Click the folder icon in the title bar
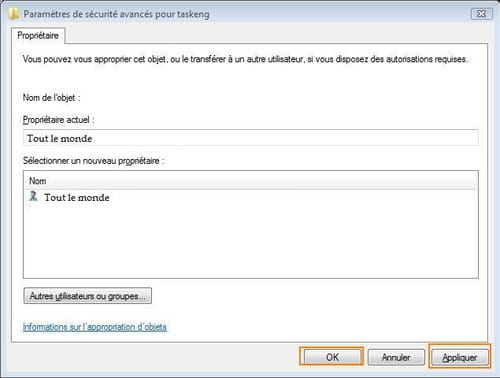The height and width of the screenshot is (378, 500). coord(13,14)
